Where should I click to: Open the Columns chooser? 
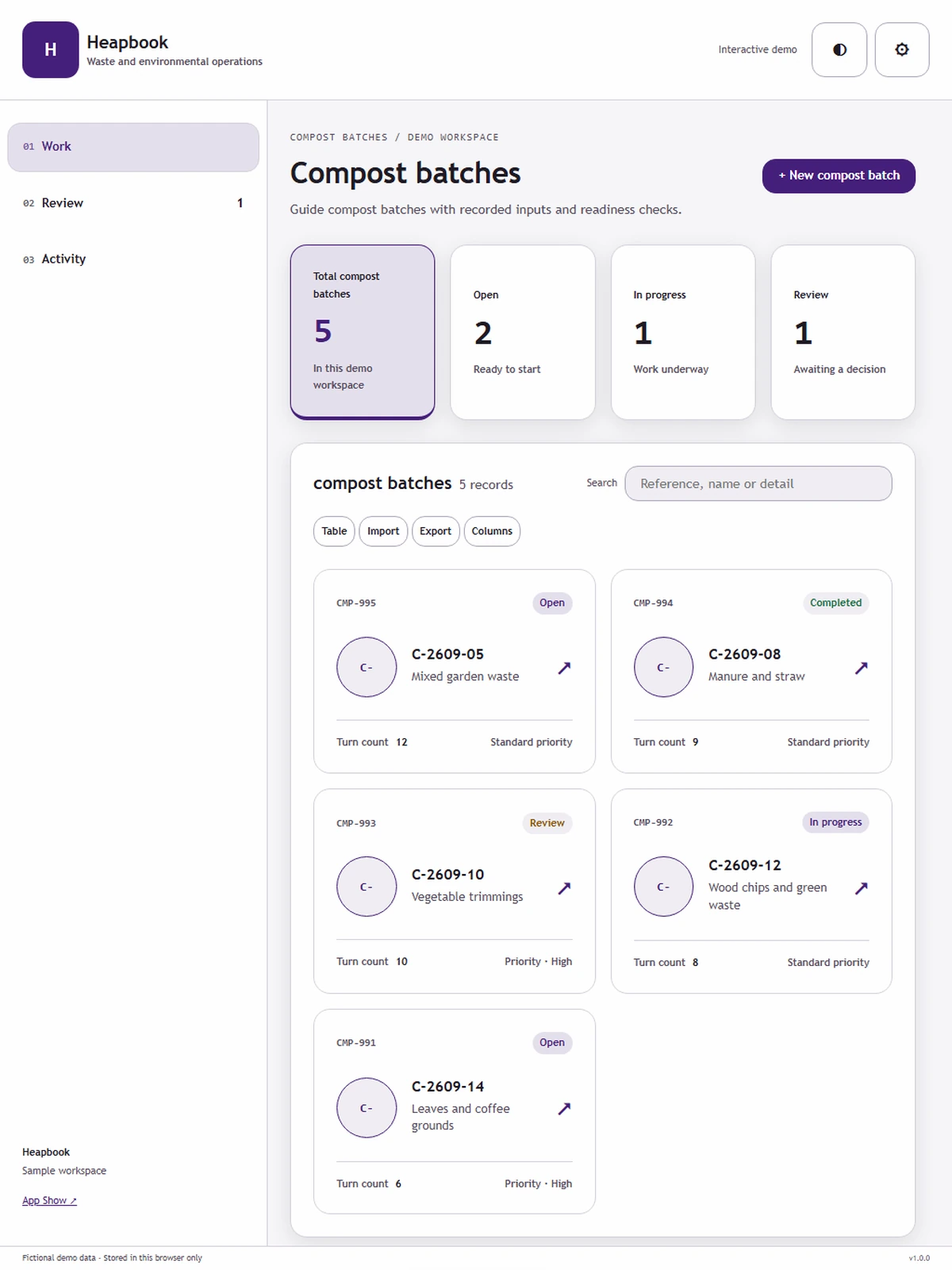492,531
